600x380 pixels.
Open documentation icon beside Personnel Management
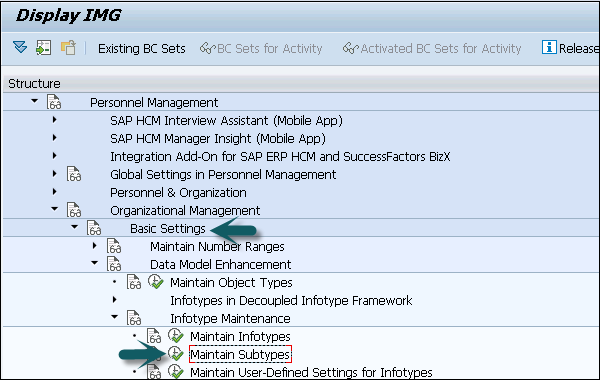click(x=54, y=102)
